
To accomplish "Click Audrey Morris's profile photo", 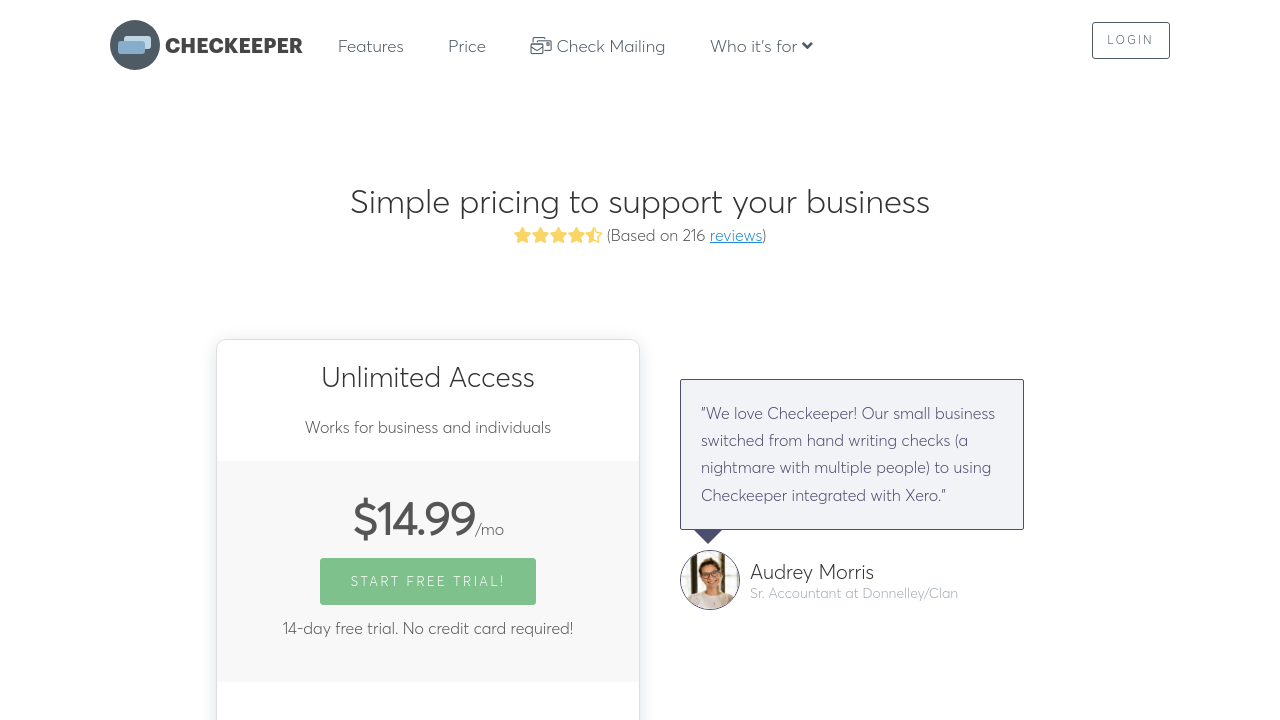I will coord(710,580).
